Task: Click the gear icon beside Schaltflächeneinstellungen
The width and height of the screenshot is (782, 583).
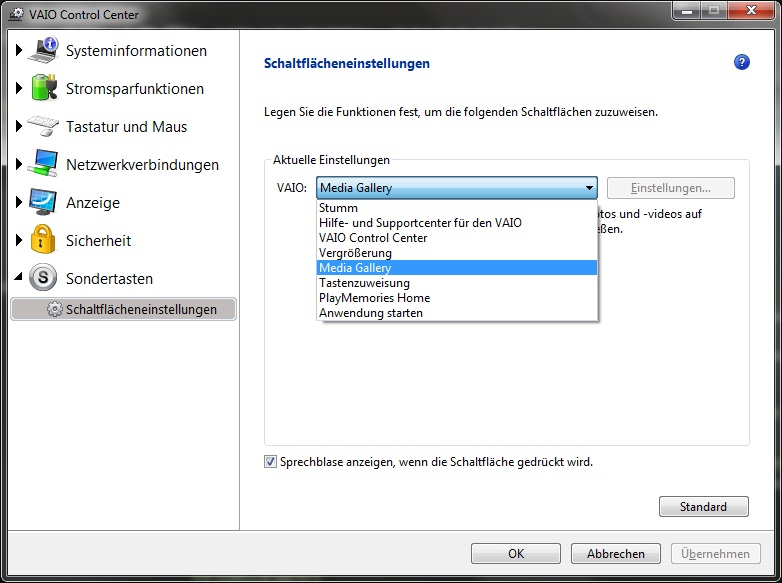Action: 54,309
